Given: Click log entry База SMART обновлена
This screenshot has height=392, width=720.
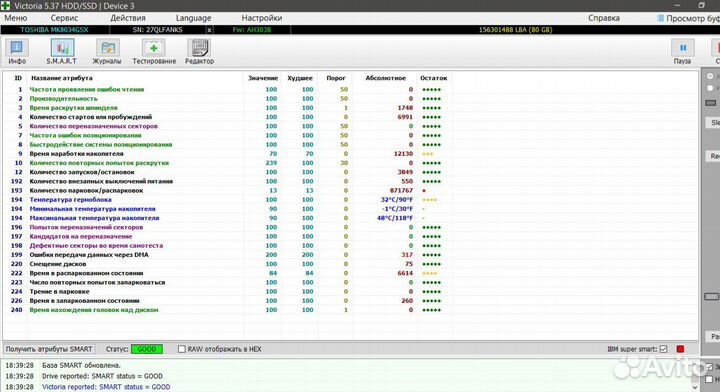Looking at the screenshot, I should click(x=81, y=365).
